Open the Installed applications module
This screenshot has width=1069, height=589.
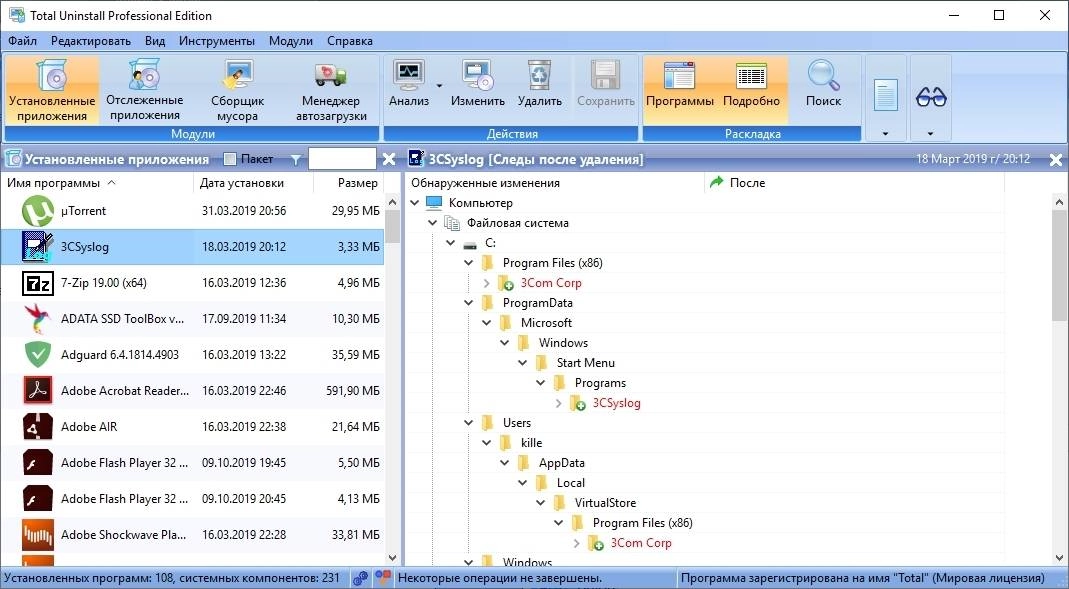point(52,89)
